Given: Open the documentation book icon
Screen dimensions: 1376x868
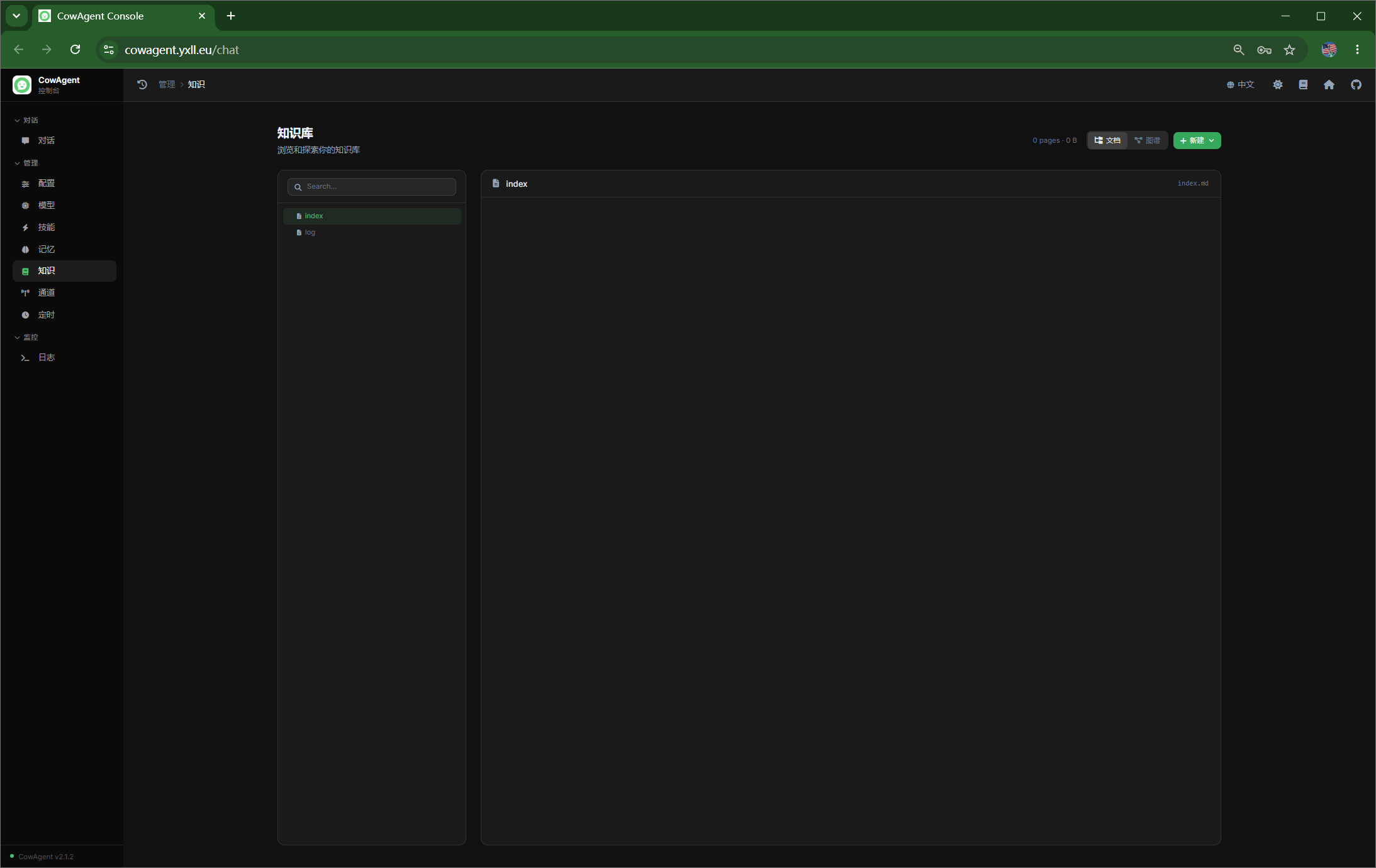Looking at the screenshot, I should point(1304,84).
